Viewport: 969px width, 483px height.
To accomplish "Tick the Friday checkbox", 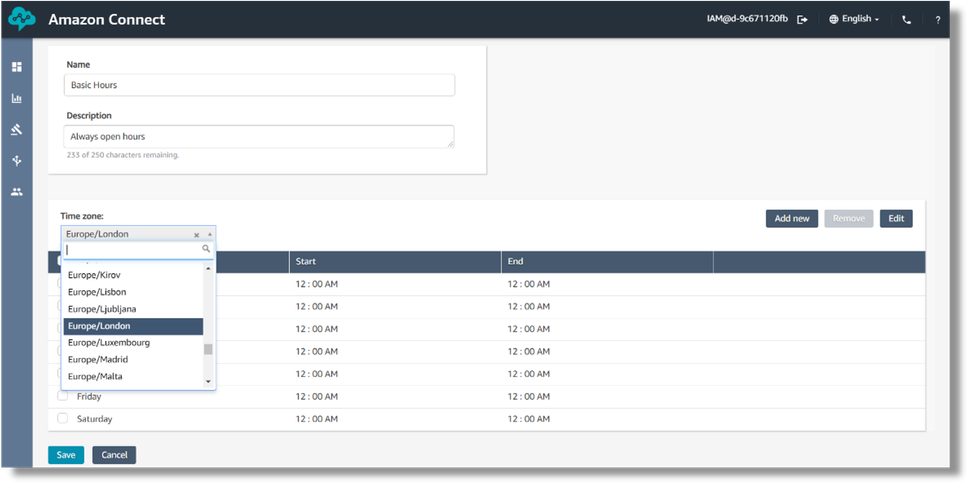I will point(62,396).
